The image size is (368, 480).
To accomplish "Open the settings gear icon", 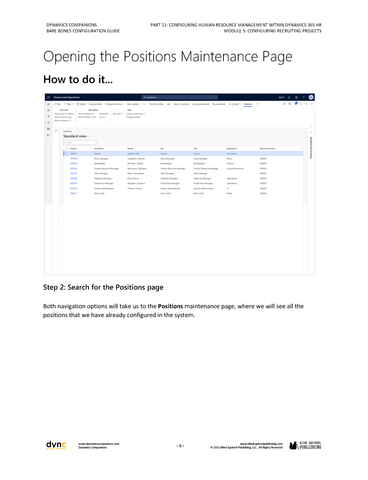I will 296,97.
